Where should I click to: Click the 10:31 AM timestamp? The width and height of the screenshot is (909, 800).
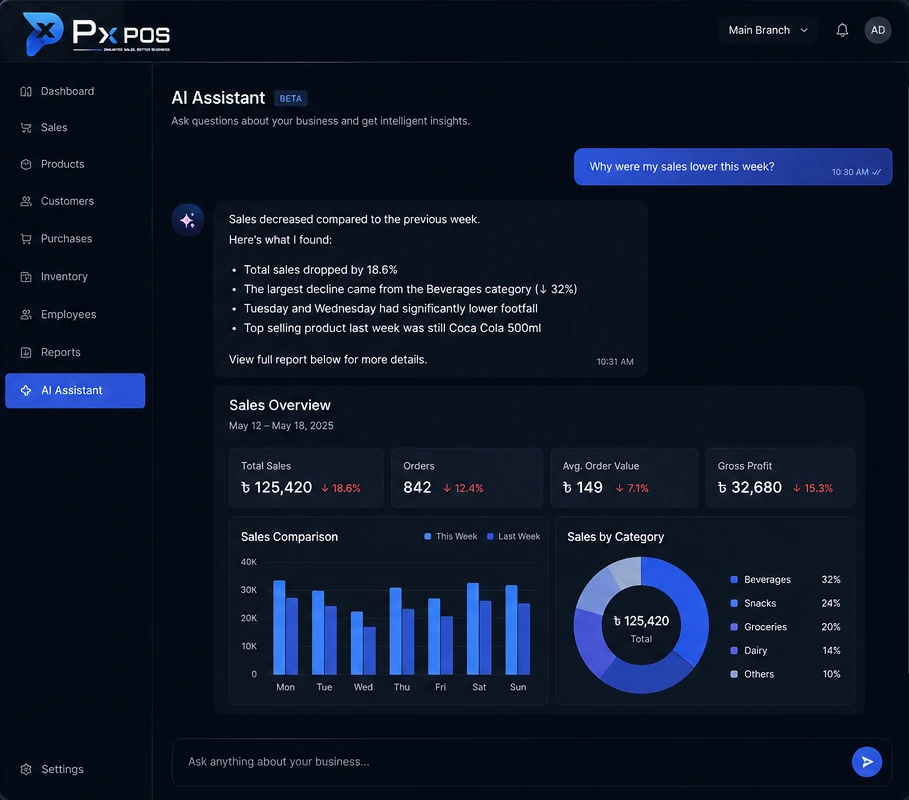[615, 362]
